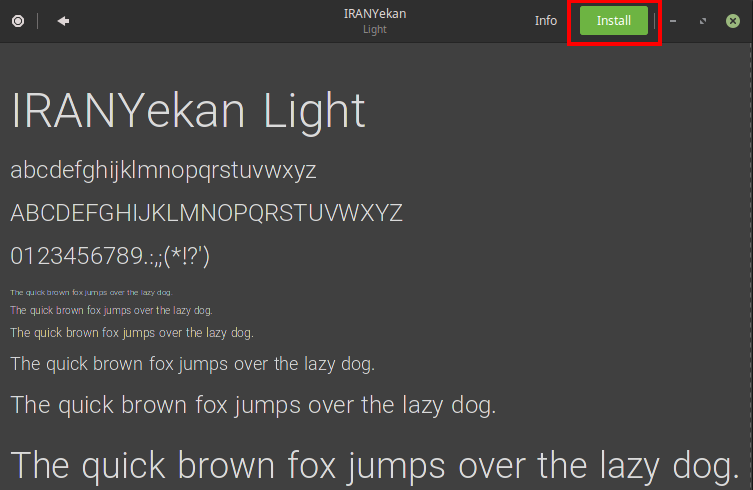Open the Info view
This screenshot has height=490, width=753.
pyautogui.click(x=546, y=21)
